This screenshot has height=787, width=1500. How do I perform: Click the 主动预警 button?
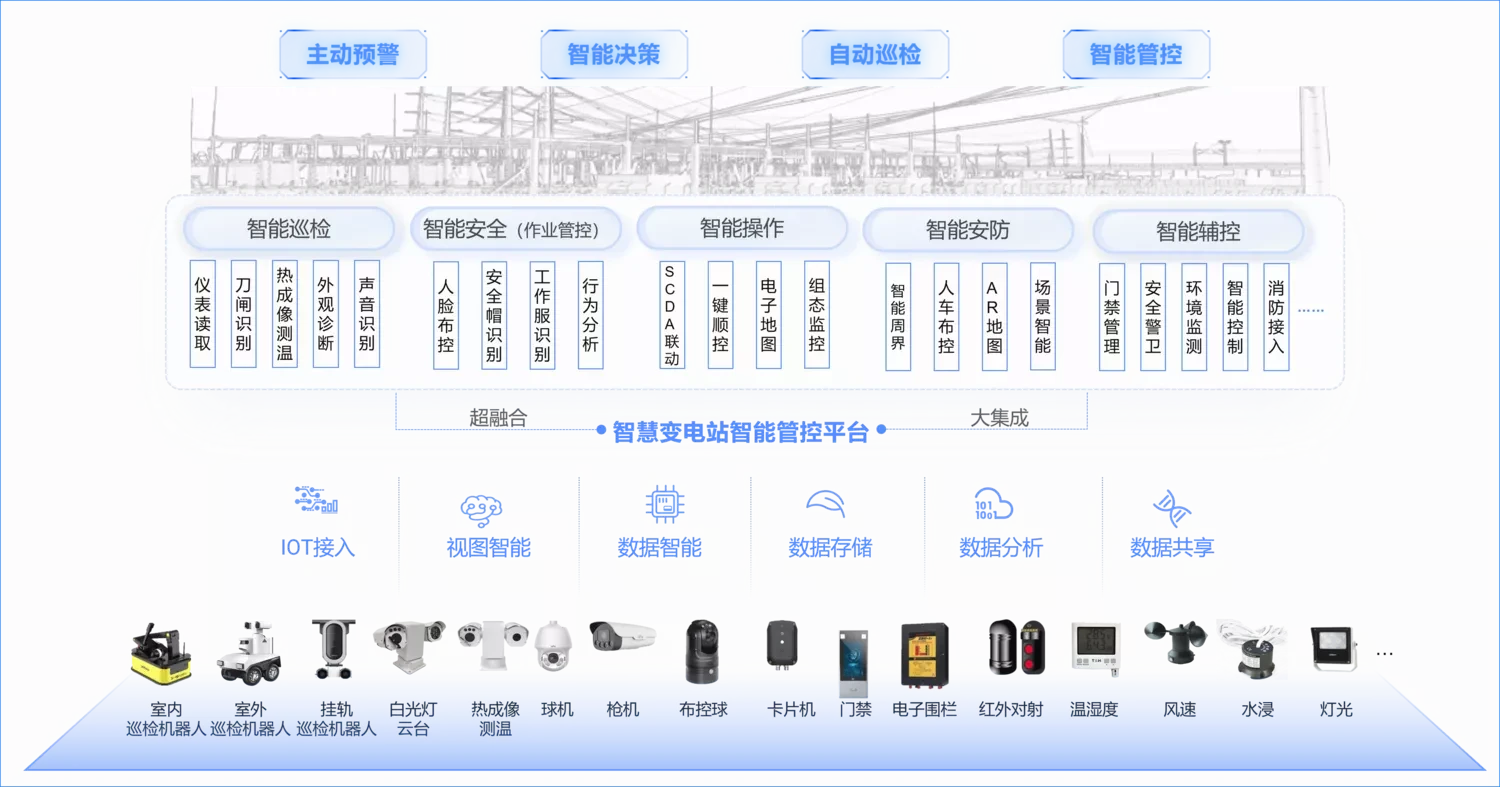coord(353,54)
